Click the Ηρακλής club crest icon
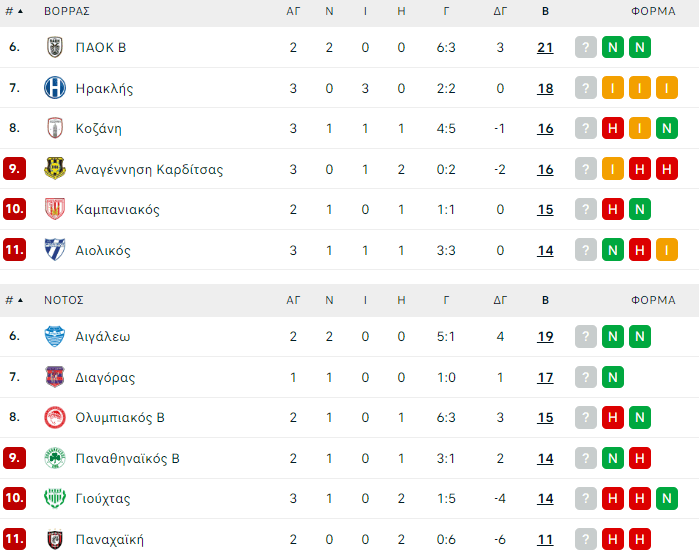 click(x=55, y=88)
